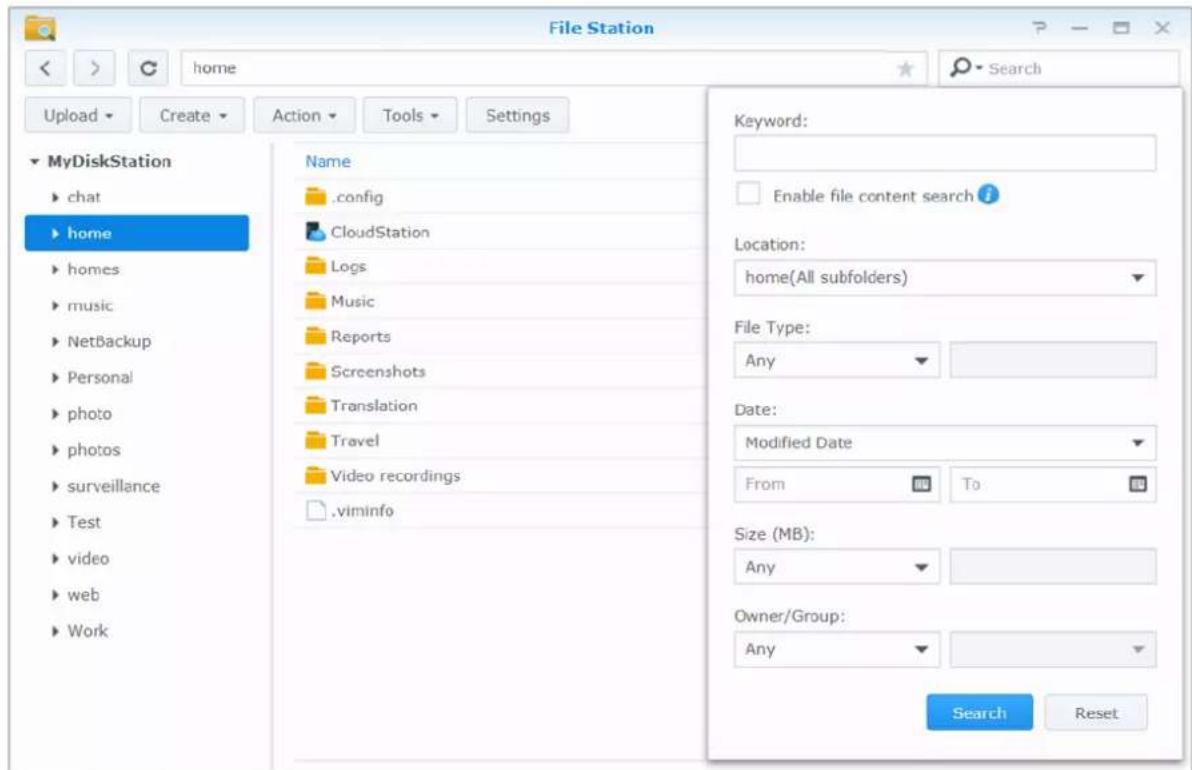Open the Tools menu
Viewport: 1192px width, 770px height.
click(x=411, y=116)
